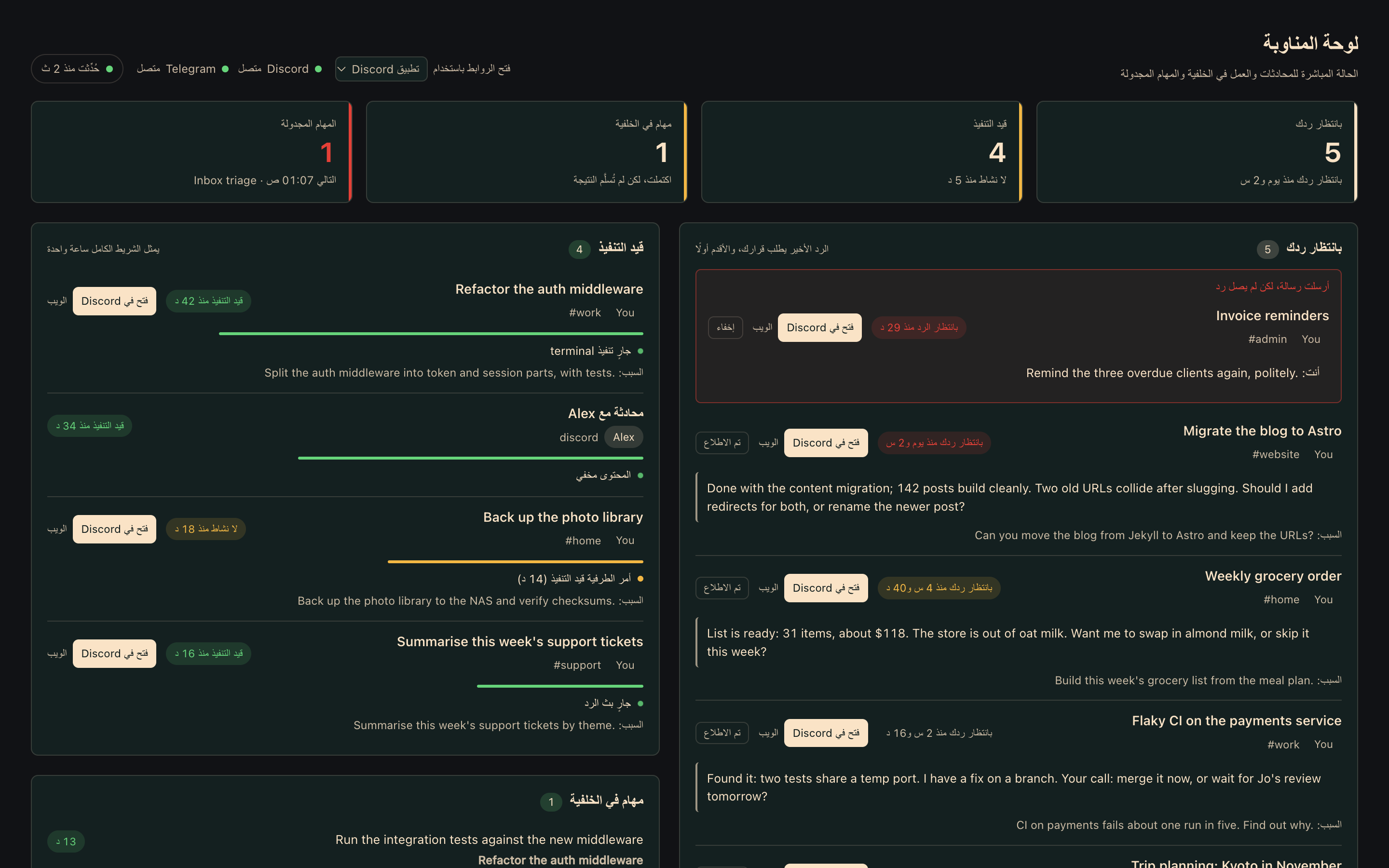Viewport: 1389px width, 868px height.
Task: Click the background tasks count badge 1
Action: point(551,802)
